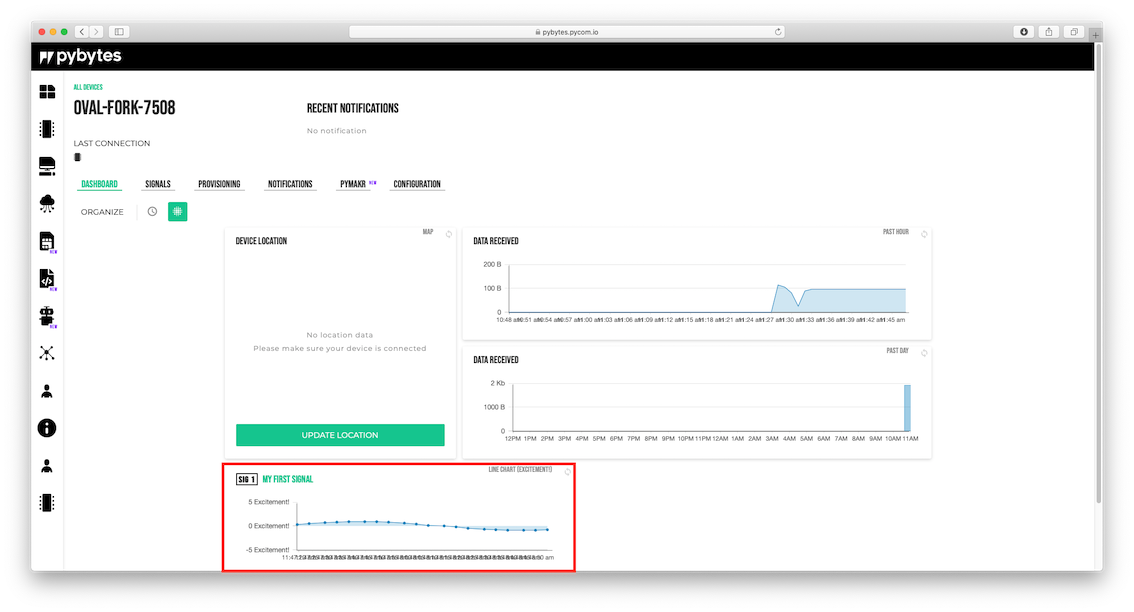Click the Update Location button

[x=340, y=435]
